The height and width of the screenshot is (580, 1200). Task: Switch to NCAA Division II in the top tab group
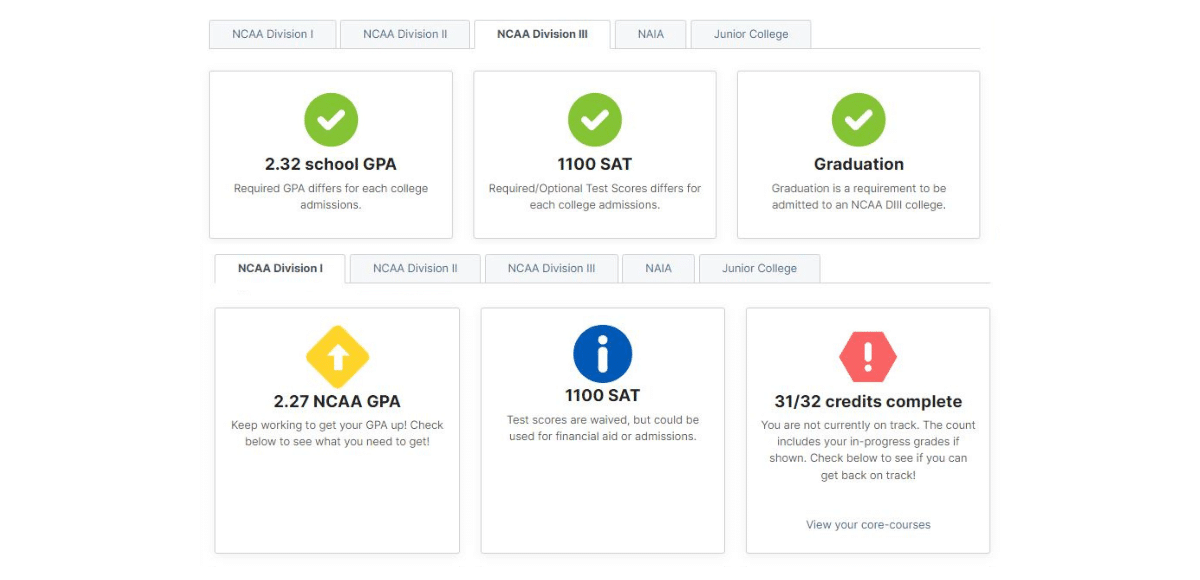404,33
